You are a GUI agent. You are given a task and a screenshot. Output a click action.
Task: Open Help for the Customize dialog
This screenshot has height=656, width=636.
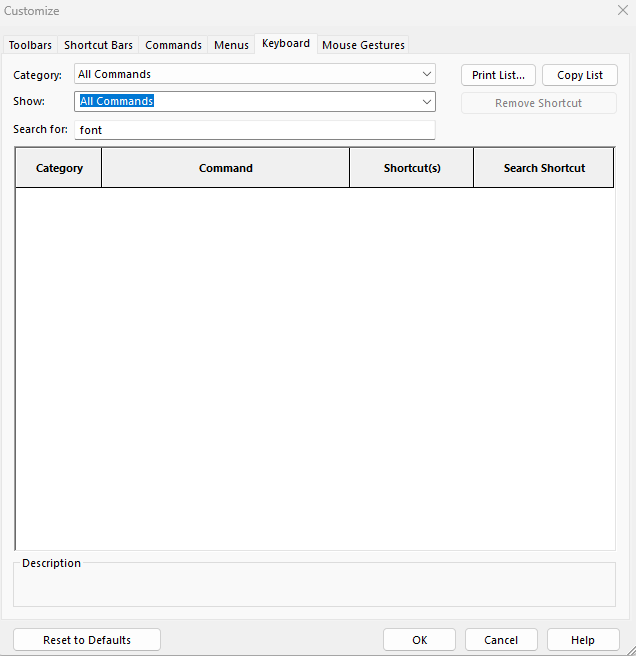coord(582,640)
